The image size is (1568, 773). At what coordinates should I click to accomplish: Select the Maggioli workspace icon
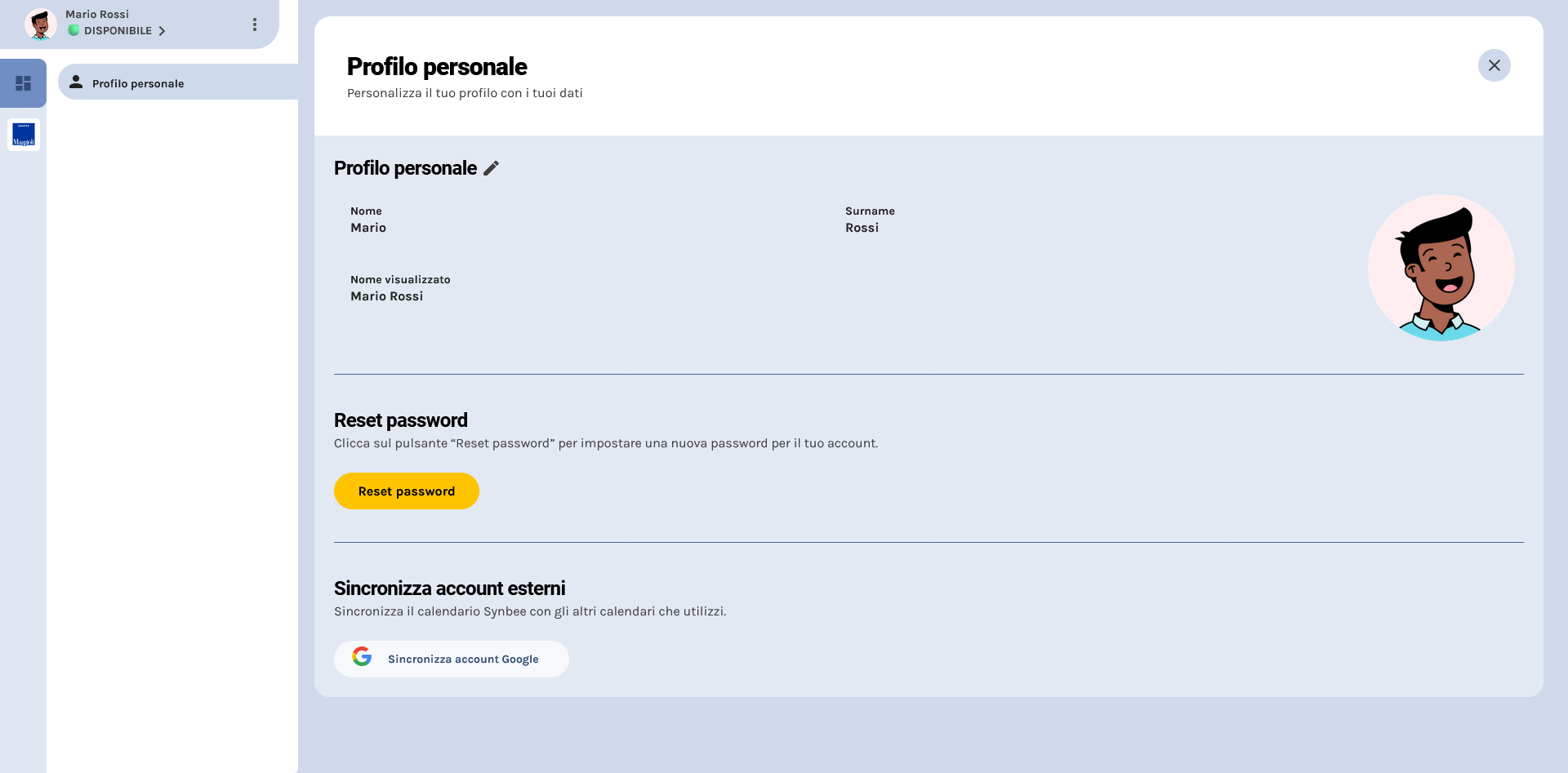point(24,135)
